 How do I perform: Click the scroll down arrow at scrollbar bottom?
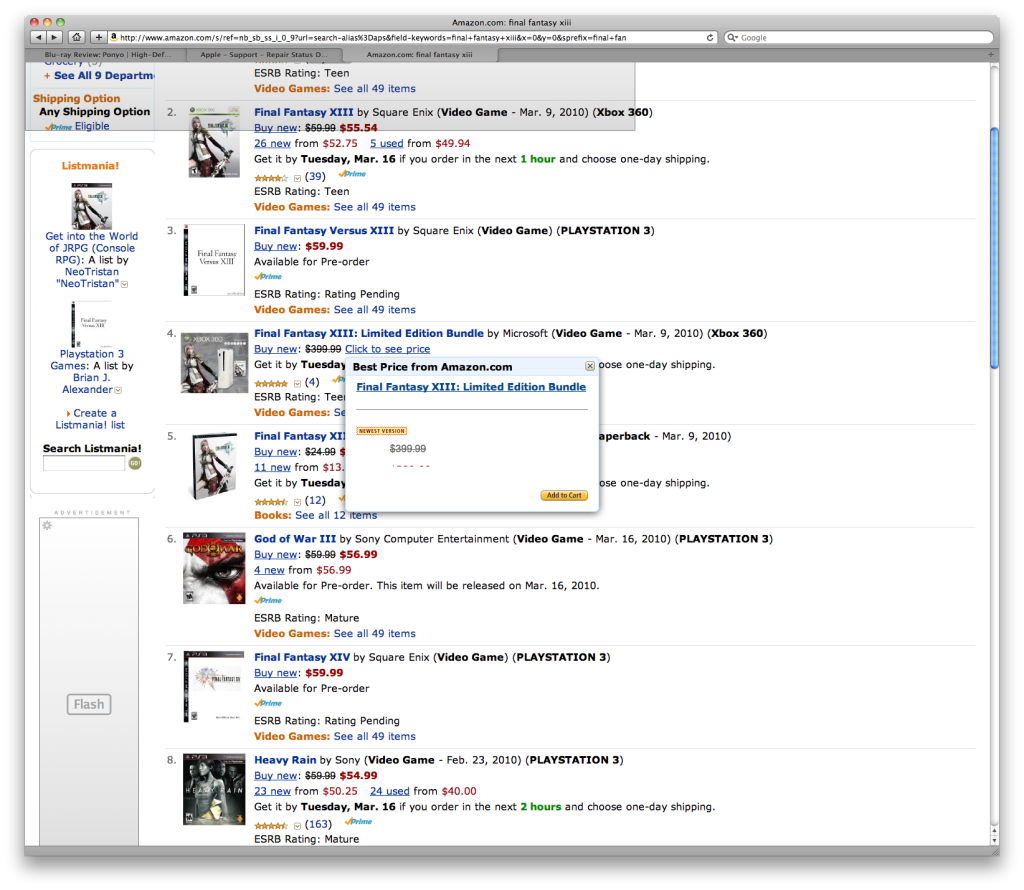(x=994, y=840)
